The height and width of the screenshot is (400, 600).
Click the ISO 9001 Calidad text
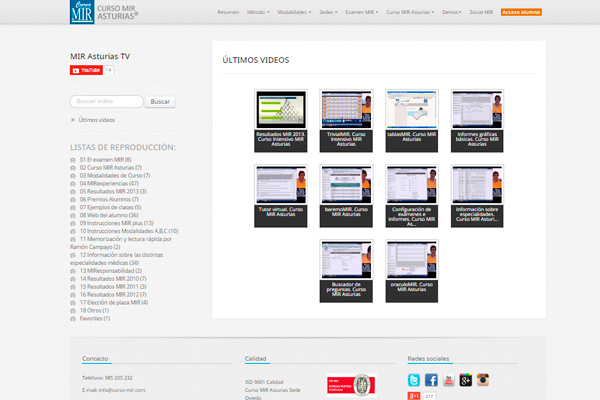point(264,382)
